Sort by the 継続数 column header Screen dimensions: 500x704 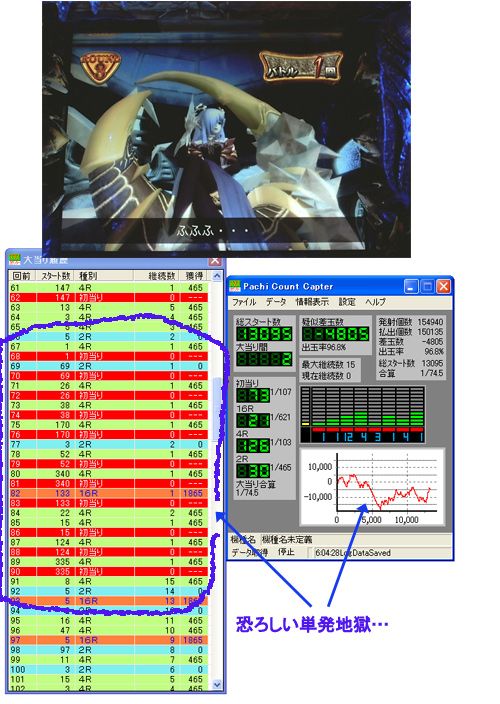157,276
